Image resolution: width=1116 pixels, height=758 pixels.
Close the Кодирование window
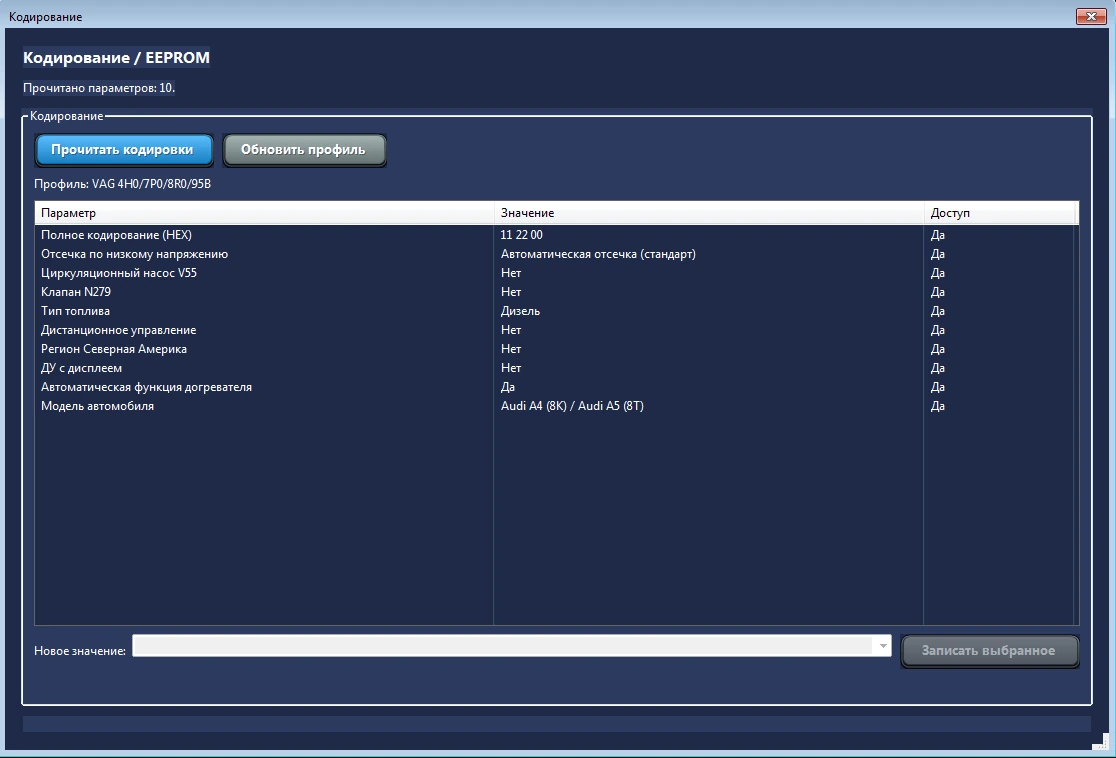[x=1090, y=16]
